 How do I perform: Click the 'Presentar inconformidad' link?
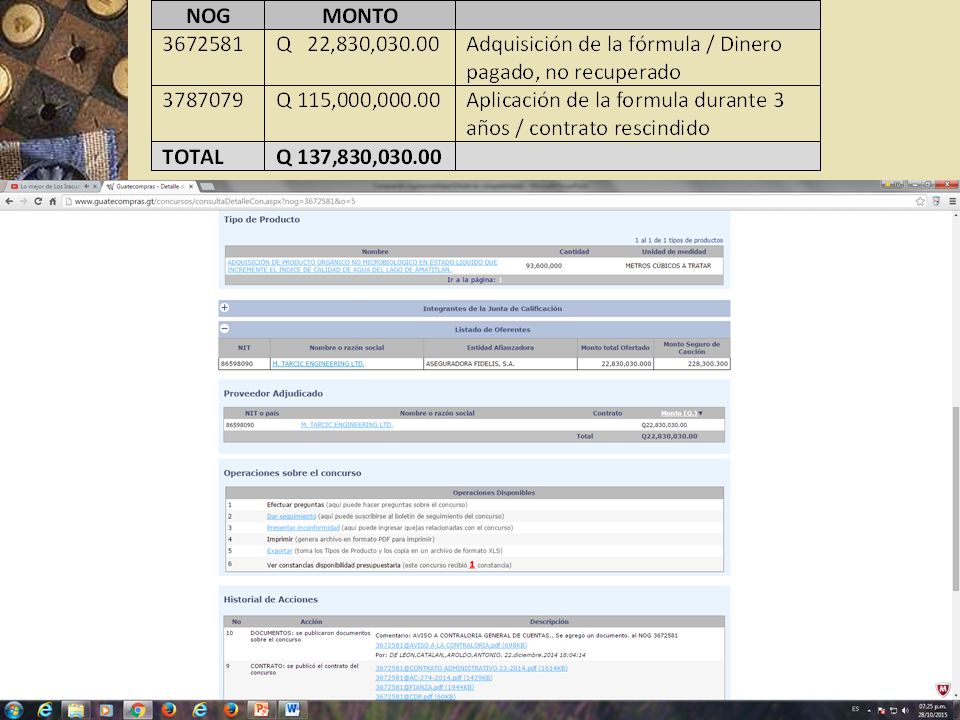[303, 527]
